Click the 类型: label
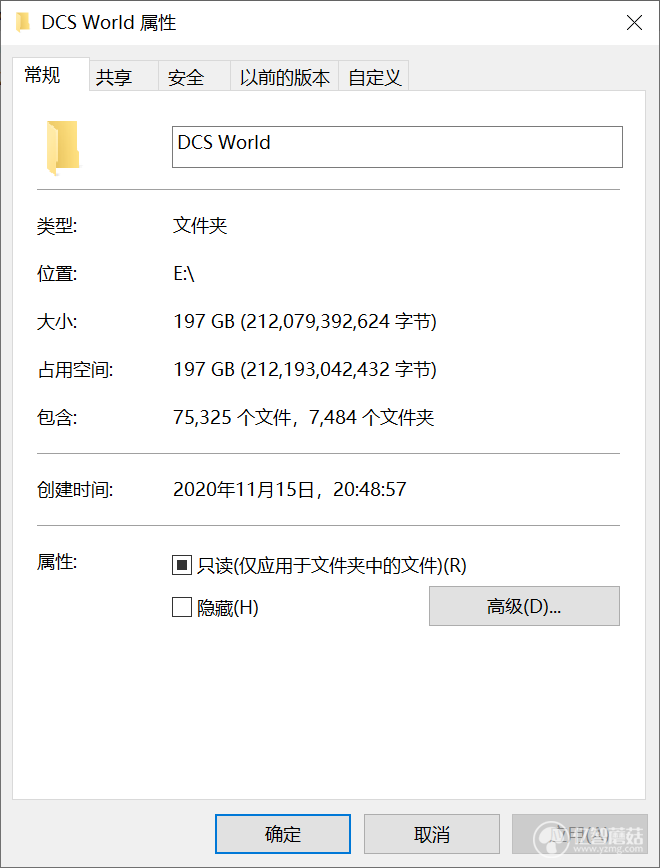Viewport: 660px width, 868px height. pyautogui.click(x=57, y=226)
